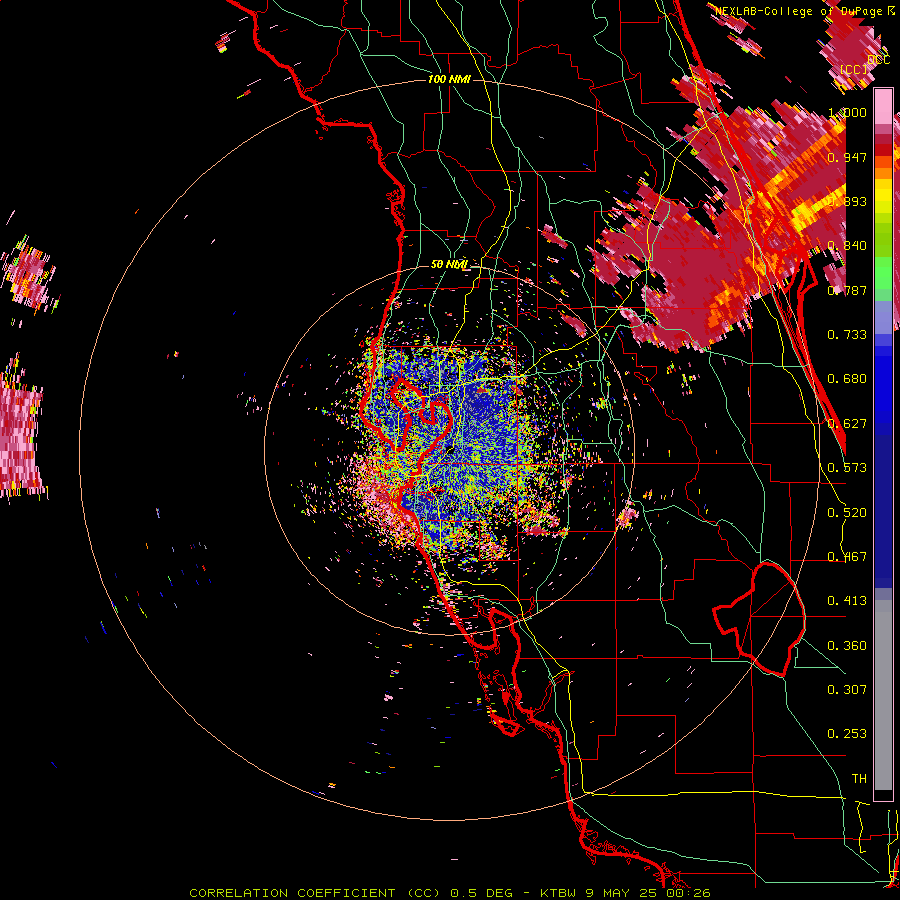Select the yellow segment of the color bar
Viewport: 900px width, 900px height.
883,197
